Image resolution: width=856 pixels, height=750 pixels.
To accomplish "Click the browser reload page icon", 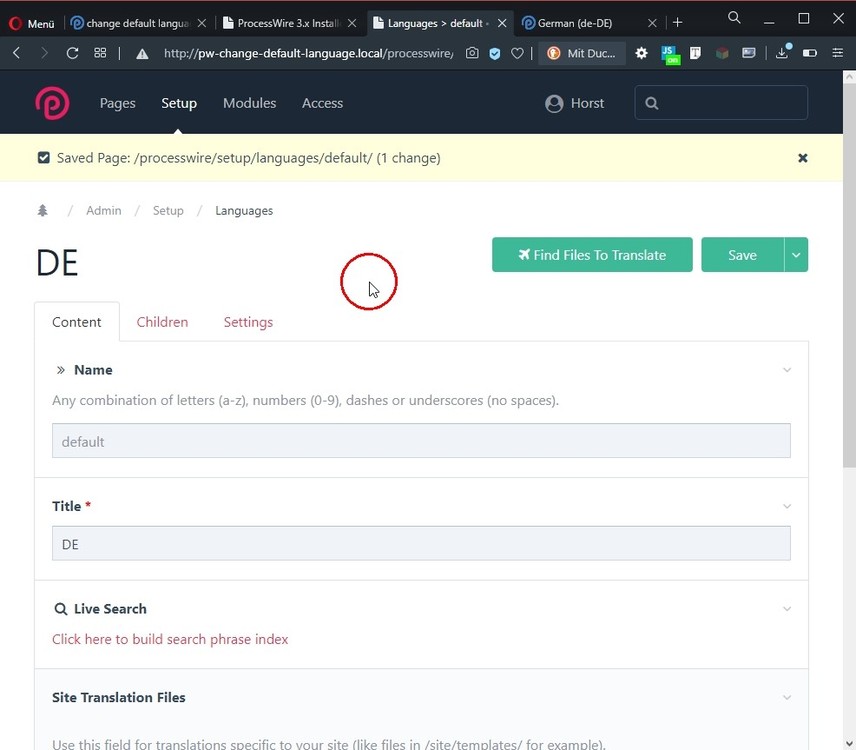I will (x=72, y=53).
